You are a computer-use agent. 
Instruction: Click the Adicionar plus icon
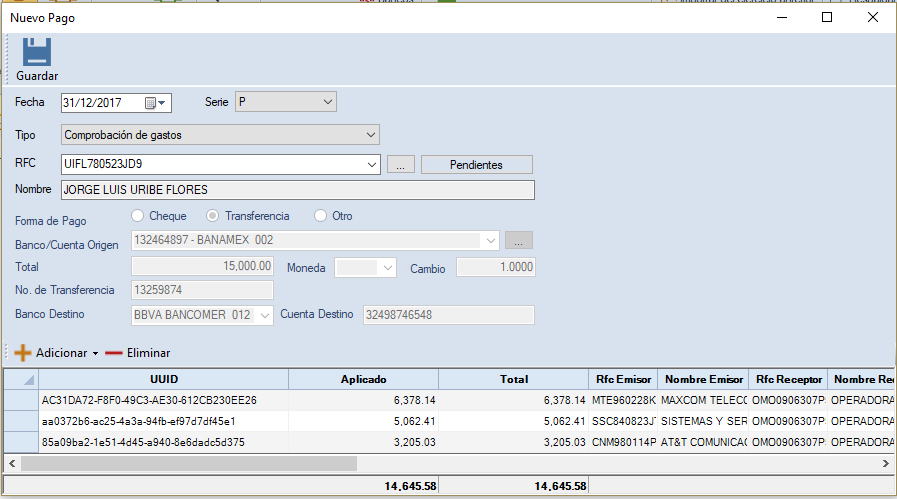click(x=22, y=353)
